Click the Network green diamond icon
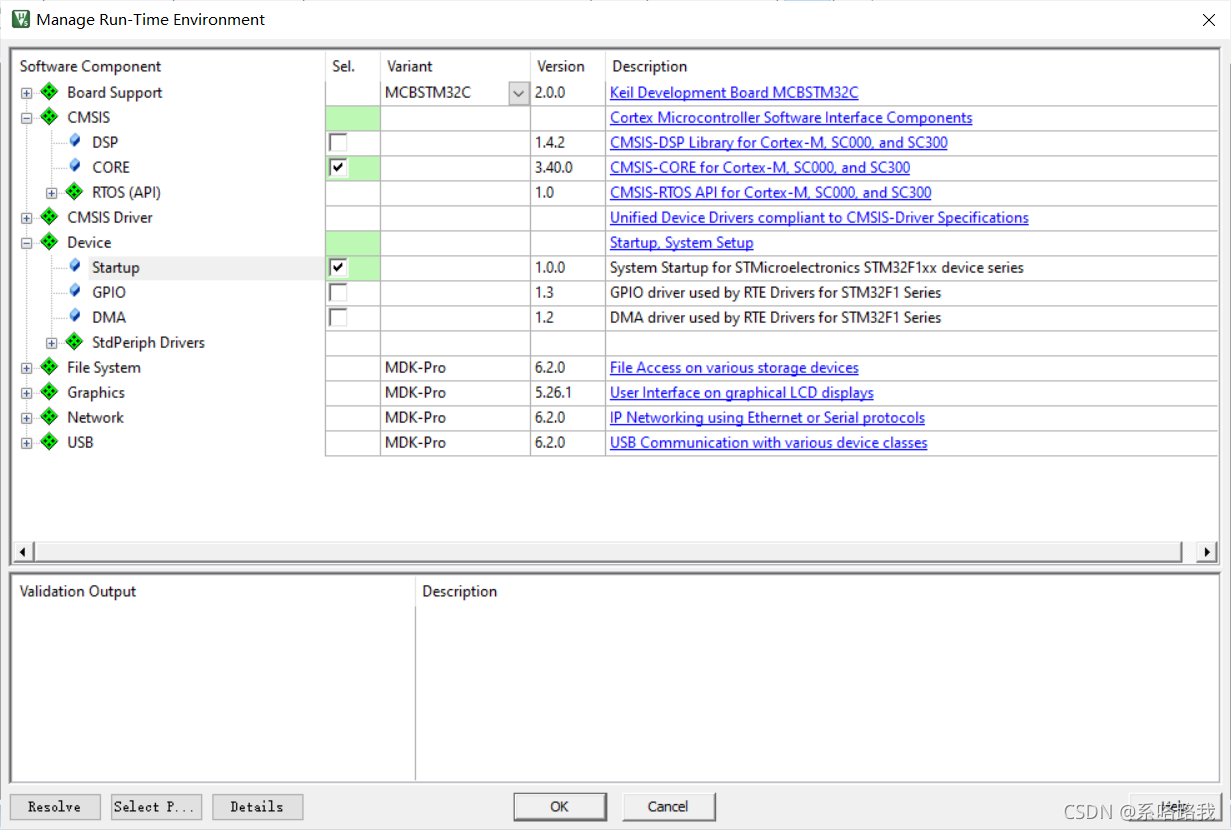The height and width of the screenshot is (830, 1231). click(x=49, y=417)
